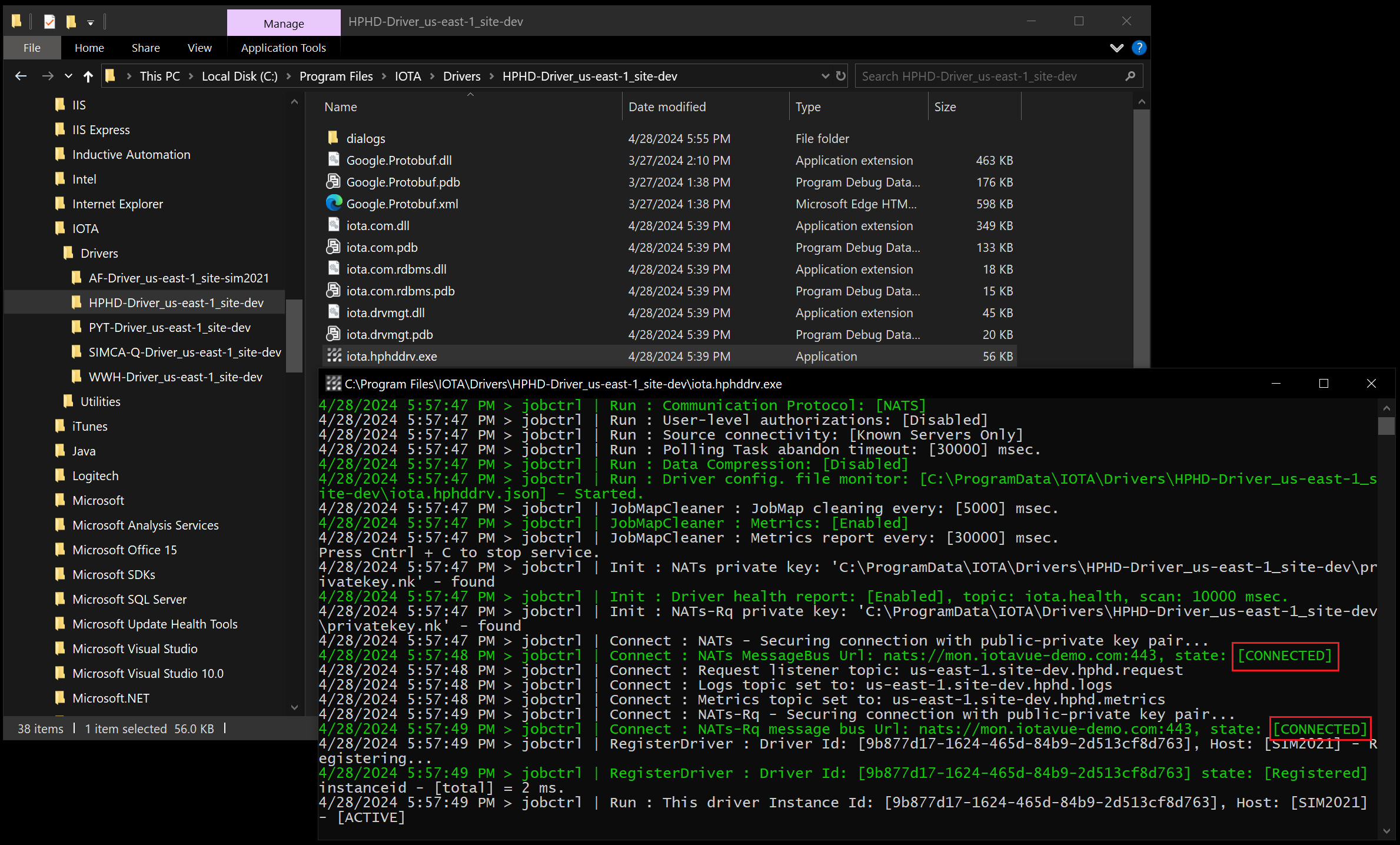
Task: Select the Manage contextual tab
Action: pos(284,24)
